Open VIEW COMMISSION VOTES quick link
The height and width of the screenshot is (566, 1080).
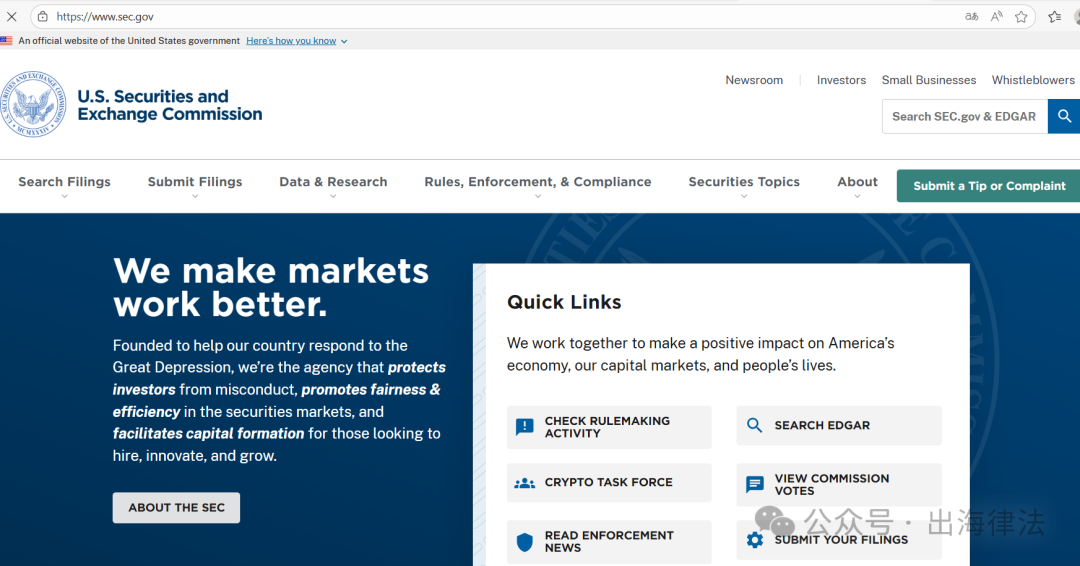pos(839,485)
